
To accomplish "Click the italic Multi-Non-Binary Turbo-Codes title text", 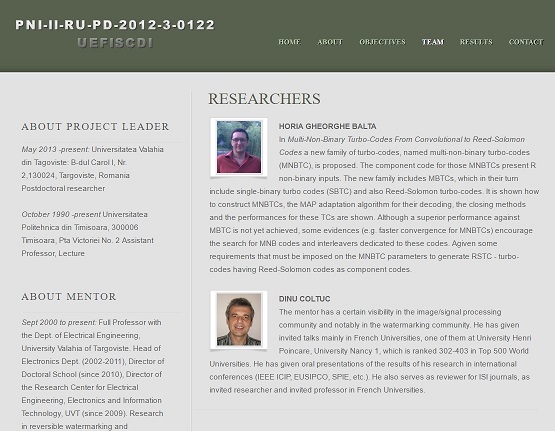I will (402, 146).
